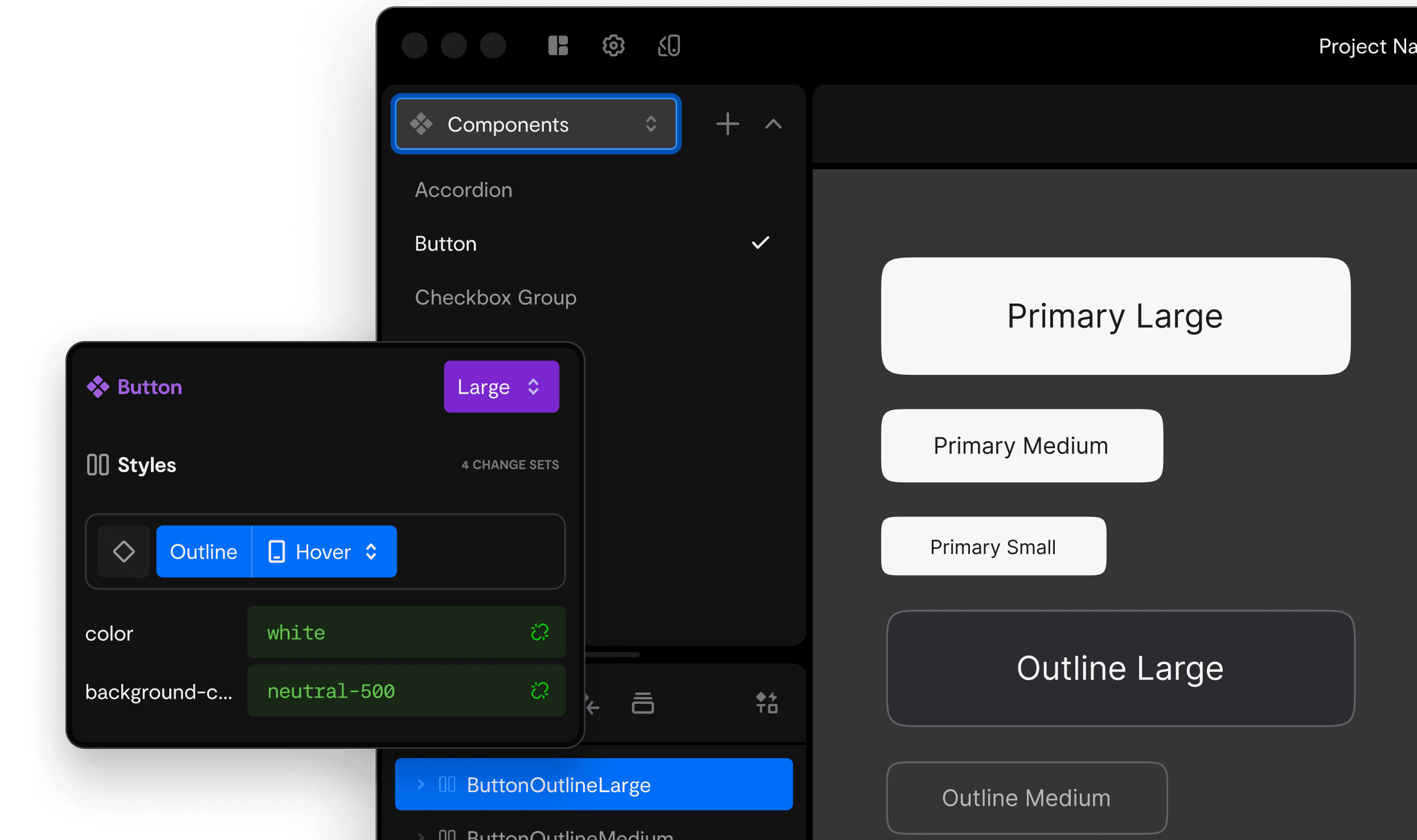Viewport: 1417px width, 840px height.
Task: Click the diamond/variant icon in Button panel
Action: pyautogui.click(x=122, y=550)
